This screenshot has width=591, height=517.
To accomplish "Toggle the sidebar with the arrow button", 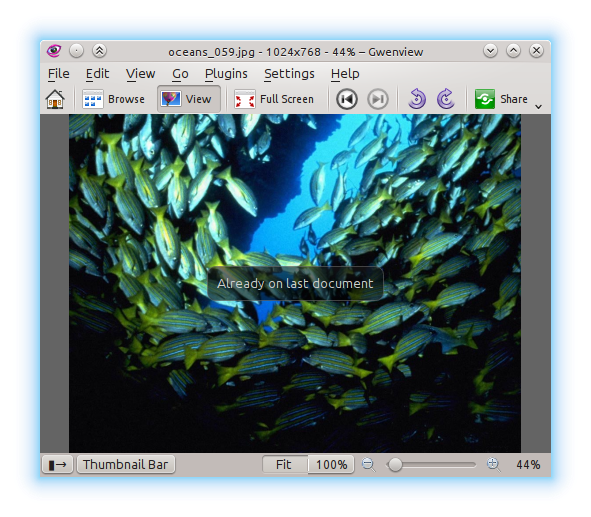I will (x=57, y=465).
